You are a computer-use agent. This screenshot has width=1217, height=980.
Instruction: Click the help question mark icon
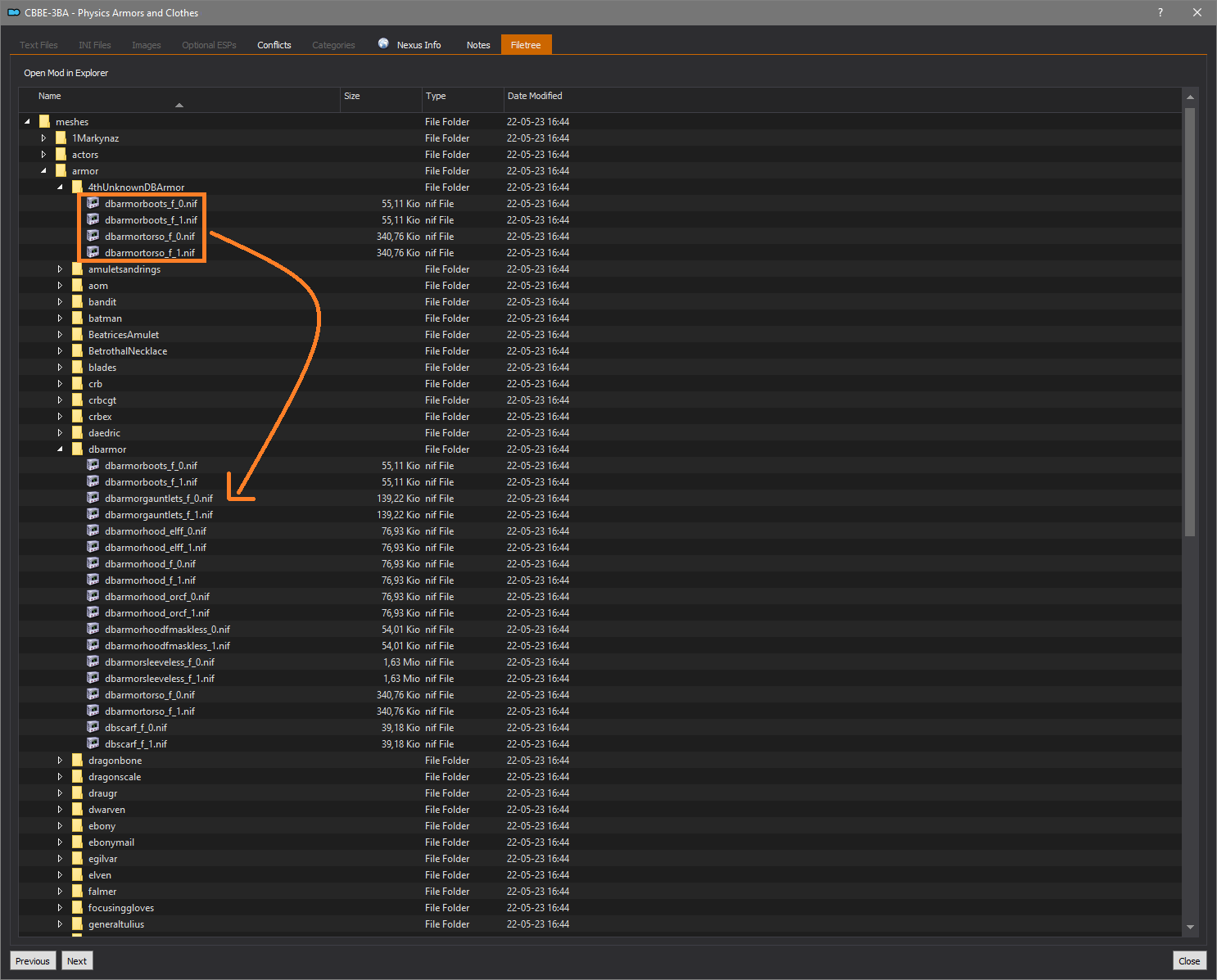click(x=1160, y=12)
